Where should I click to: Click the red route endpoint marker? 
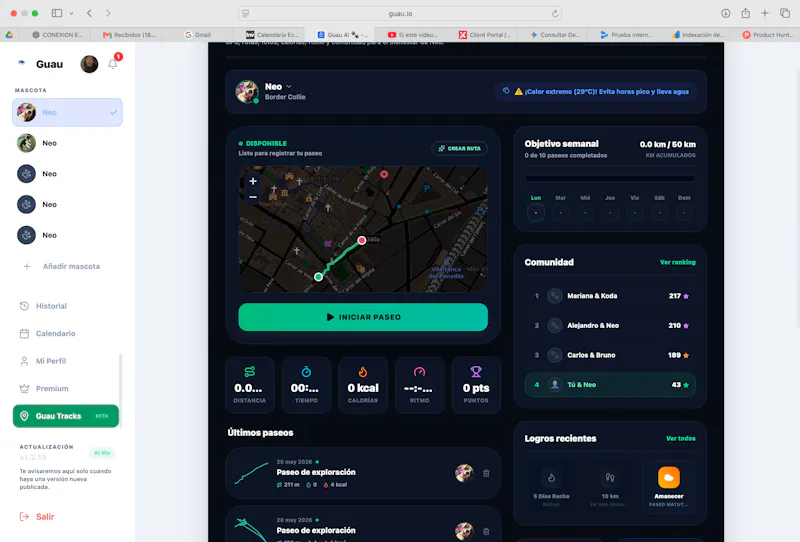362,240
